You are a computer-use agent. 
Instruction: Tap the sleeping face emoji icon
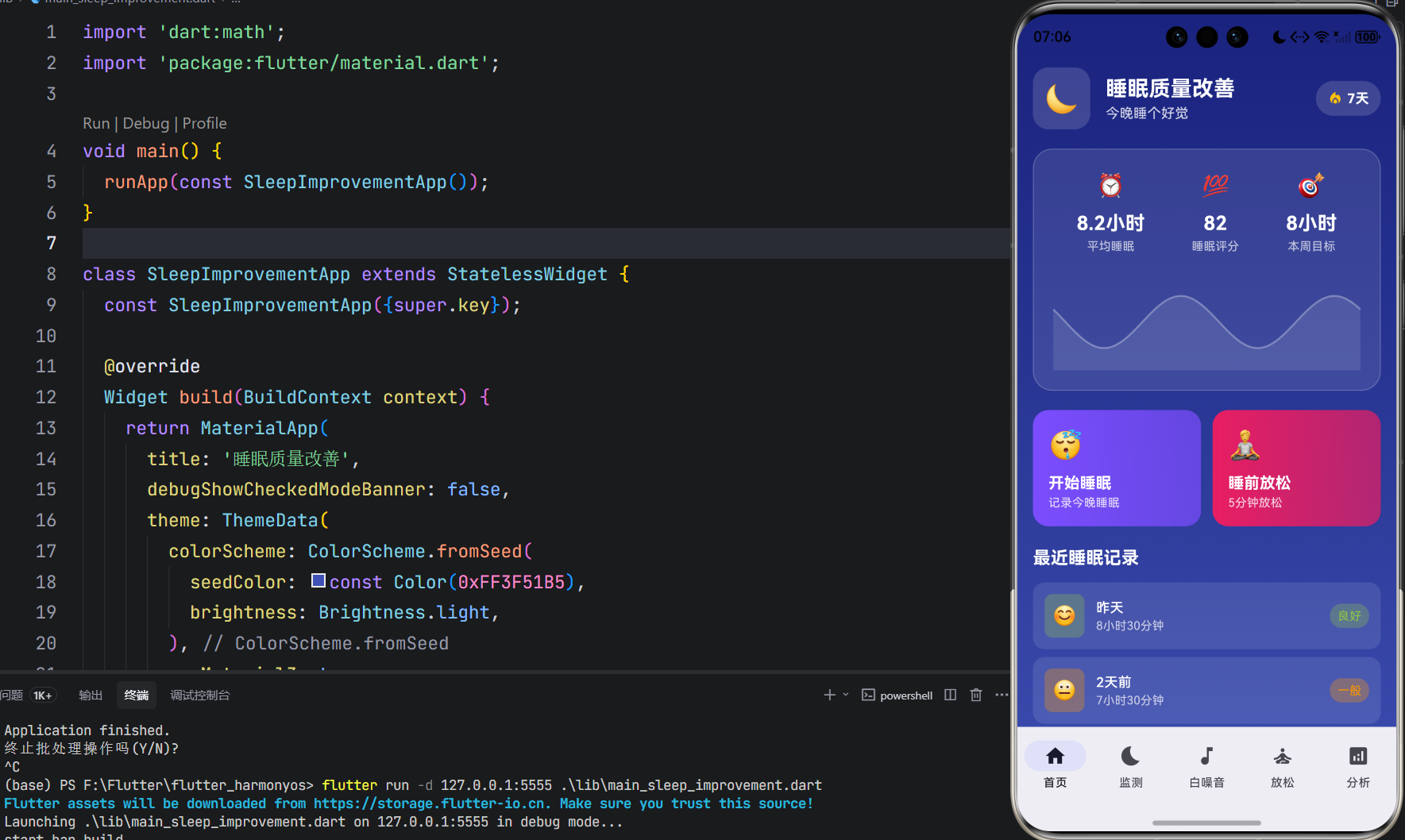tap(1066, 445)
